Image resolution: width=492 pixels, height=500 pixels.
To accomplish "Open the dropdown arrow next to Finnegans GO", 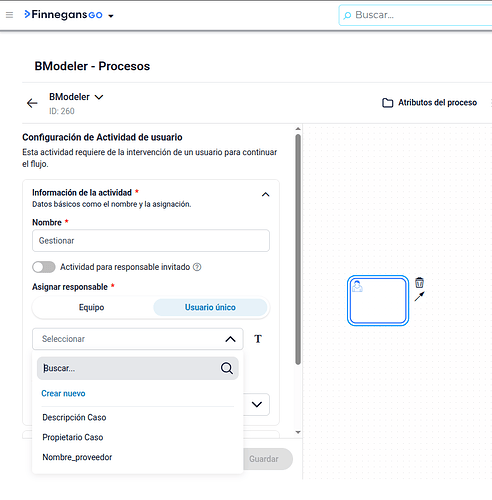I will (111, 16).
